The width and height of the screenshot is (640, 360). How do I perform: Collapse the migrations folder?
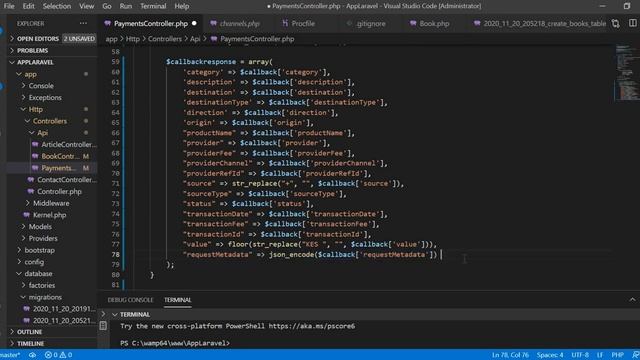pyautogui.click(x=23, y=297)
